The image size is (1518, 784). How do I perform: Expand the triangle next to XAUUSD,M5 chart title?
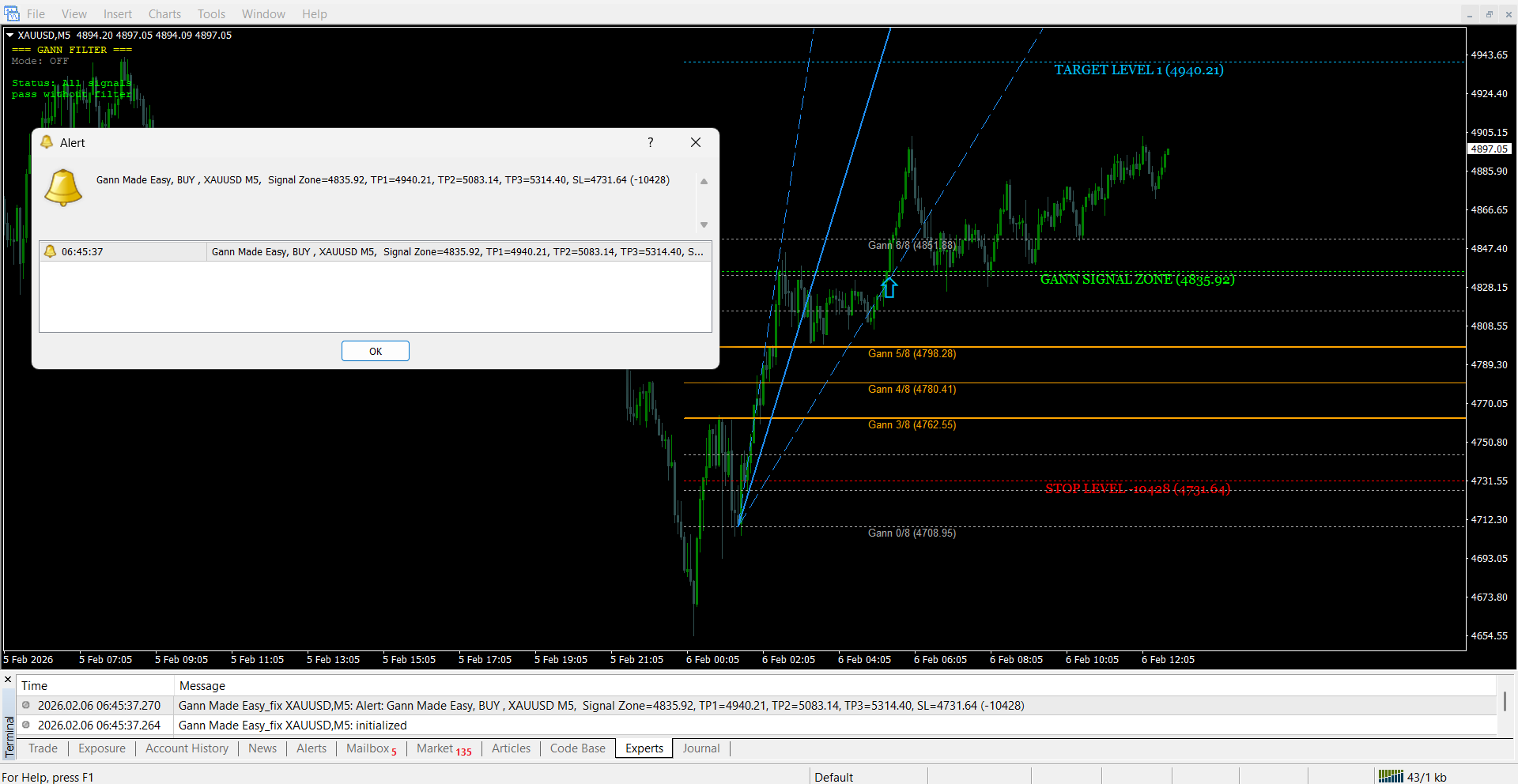point(10,35)
